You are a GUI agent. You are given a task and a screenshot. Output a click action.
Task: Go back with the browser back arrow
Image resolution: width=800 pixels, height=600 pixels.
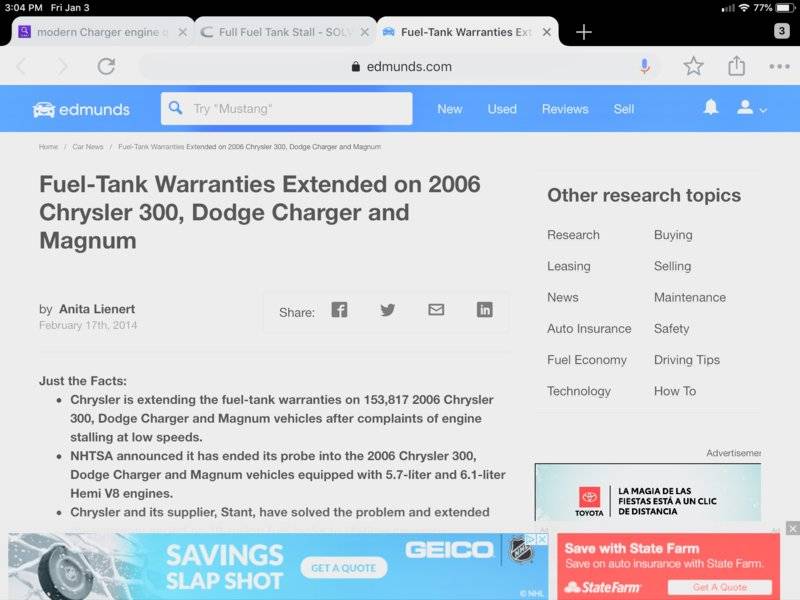click(x=21, y=66)
